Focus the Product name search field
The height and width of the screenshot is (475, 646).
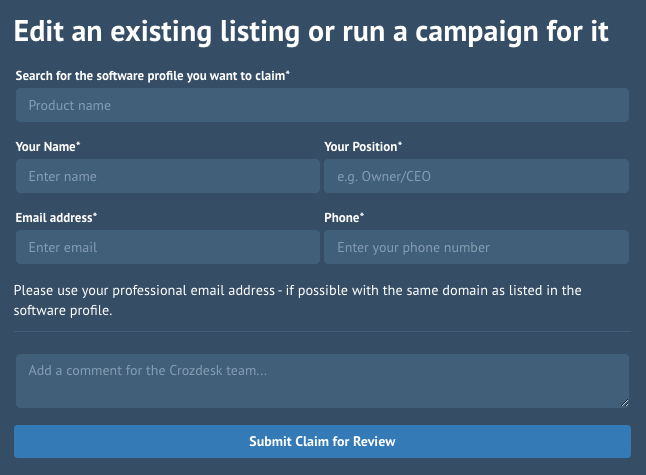pyautogui.click(x=322, y=105)
